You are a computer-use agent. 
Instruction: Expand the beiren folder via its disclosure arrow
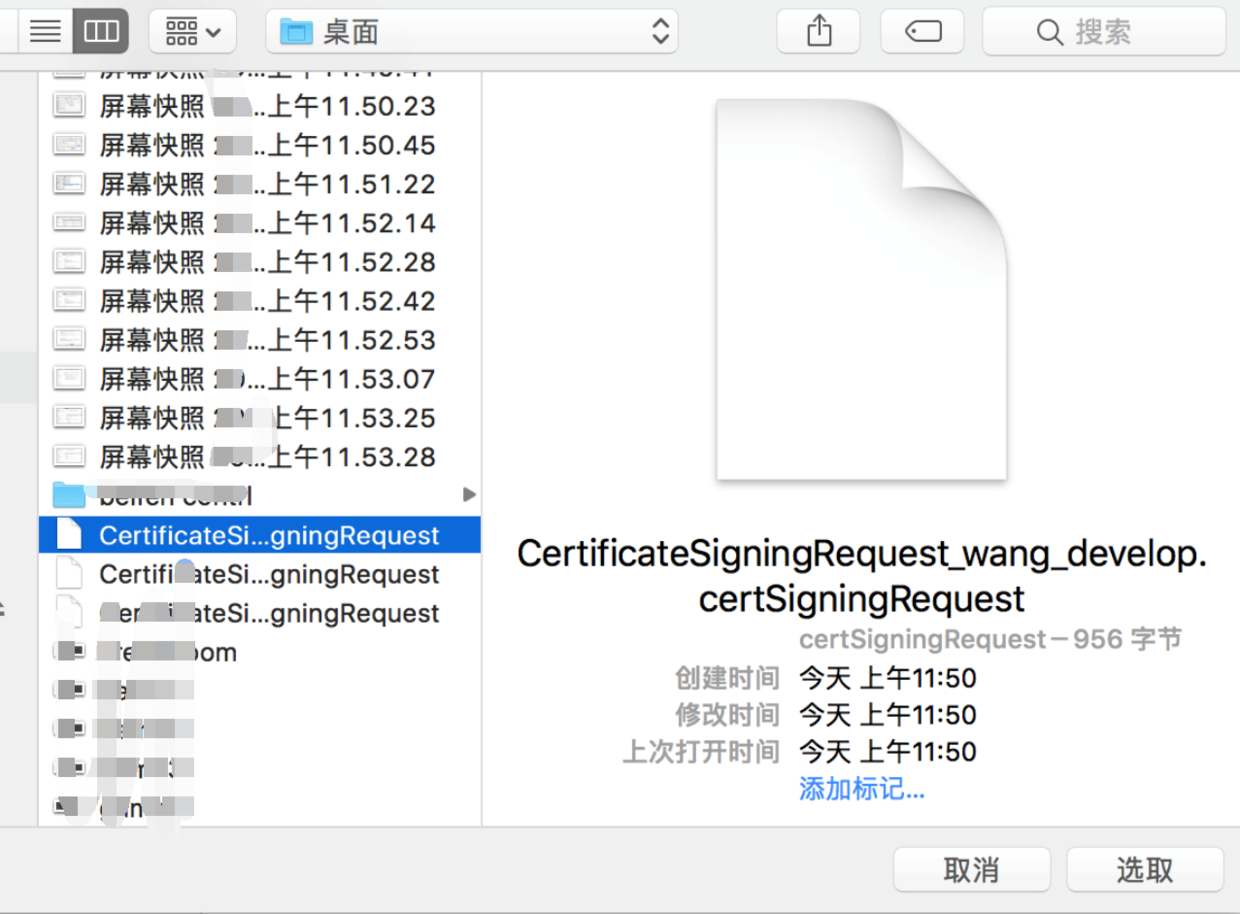coord(469,494)
